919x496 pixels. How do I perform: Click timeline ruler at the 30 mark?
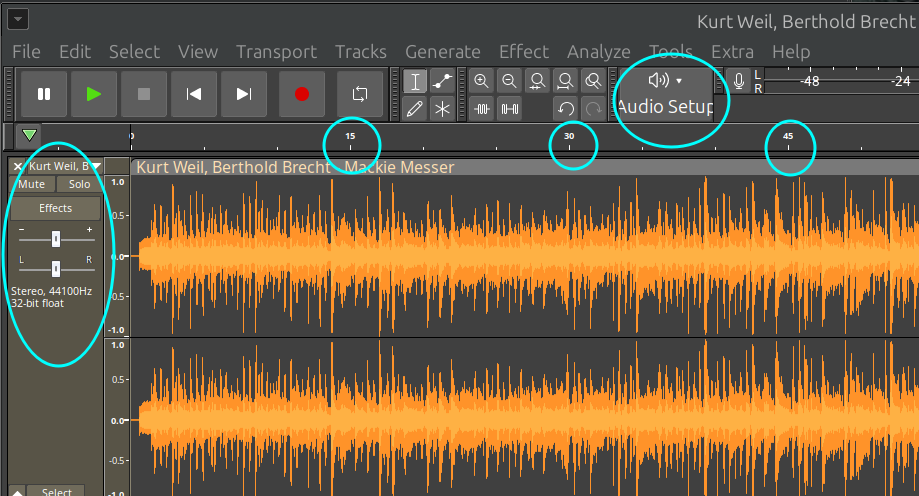[569, 136]
